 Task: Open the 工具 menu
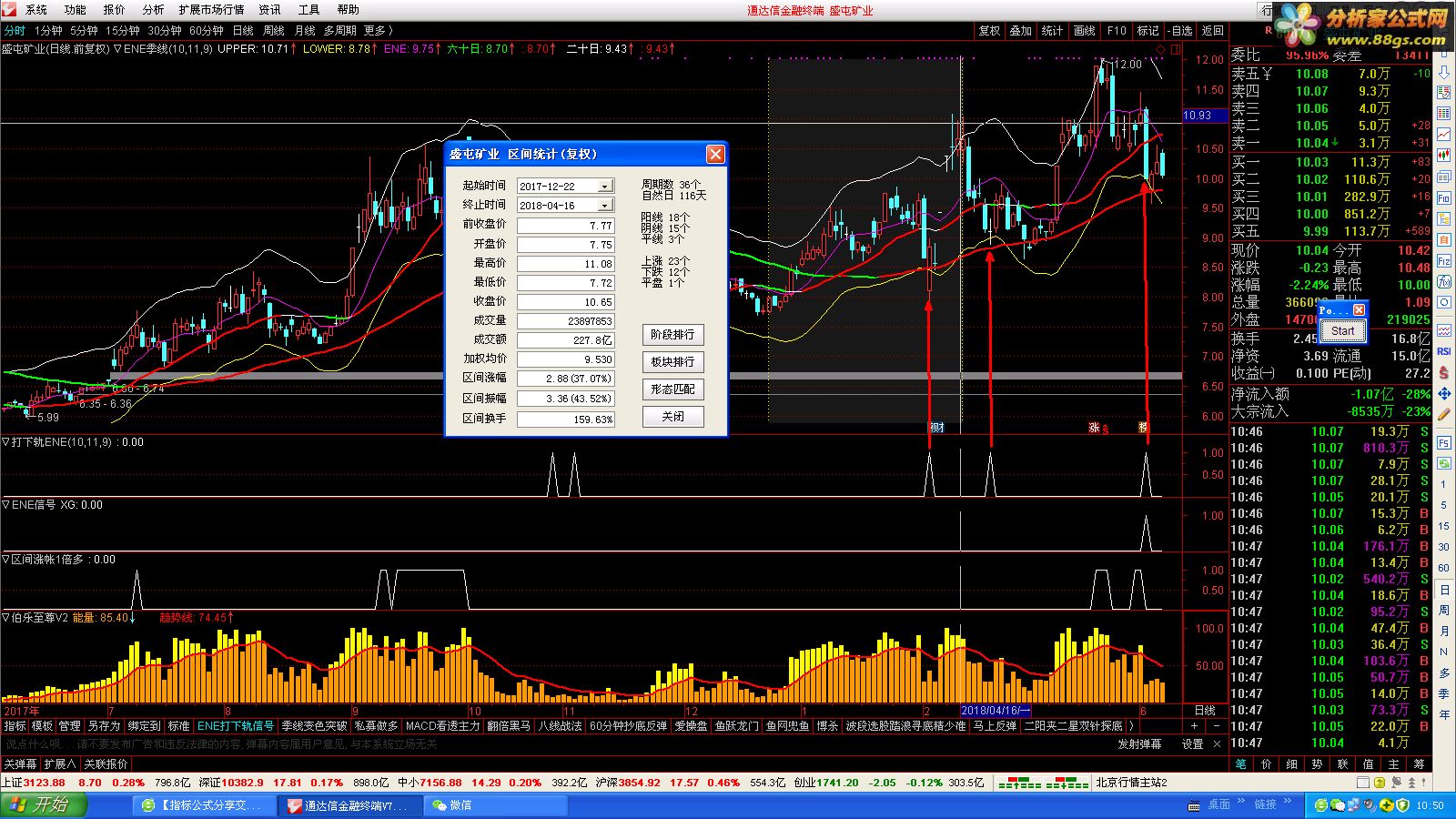[x=309, y=10]
